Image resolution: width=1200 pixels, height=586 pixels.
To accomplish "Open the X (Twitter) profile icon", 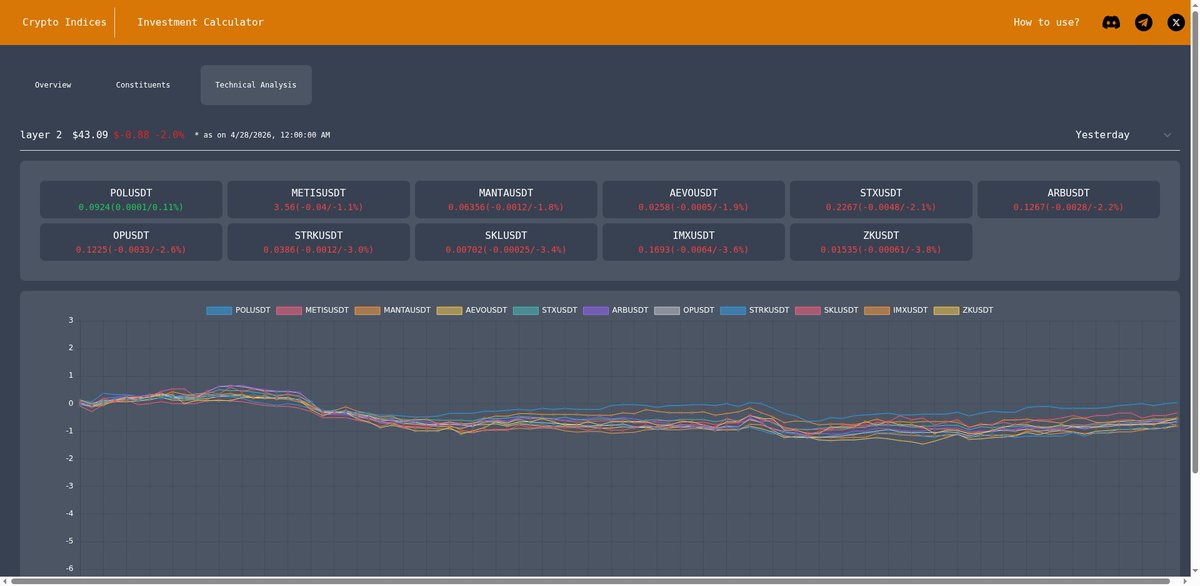I will [1174, 21].
